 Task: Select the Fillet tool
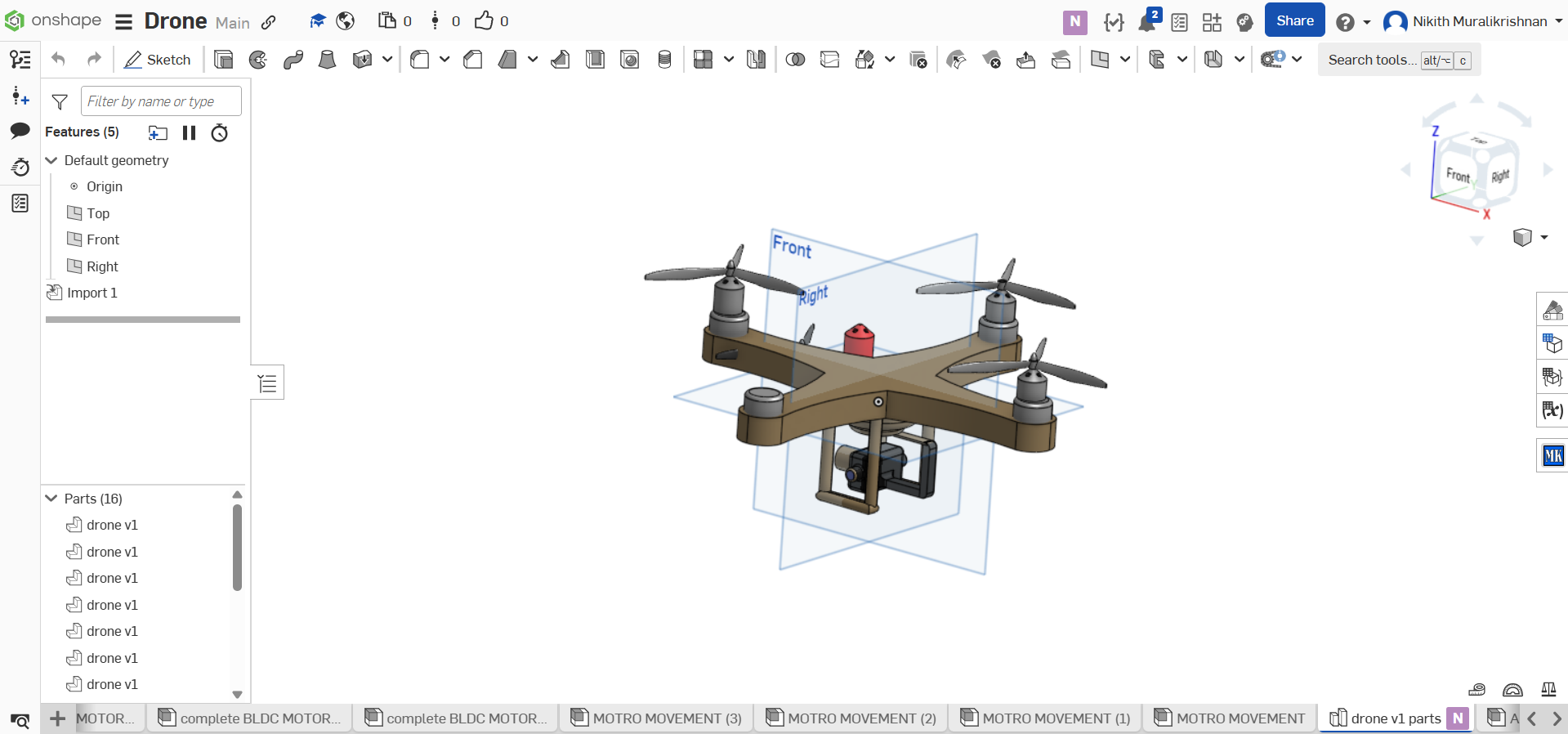point(420,60)
